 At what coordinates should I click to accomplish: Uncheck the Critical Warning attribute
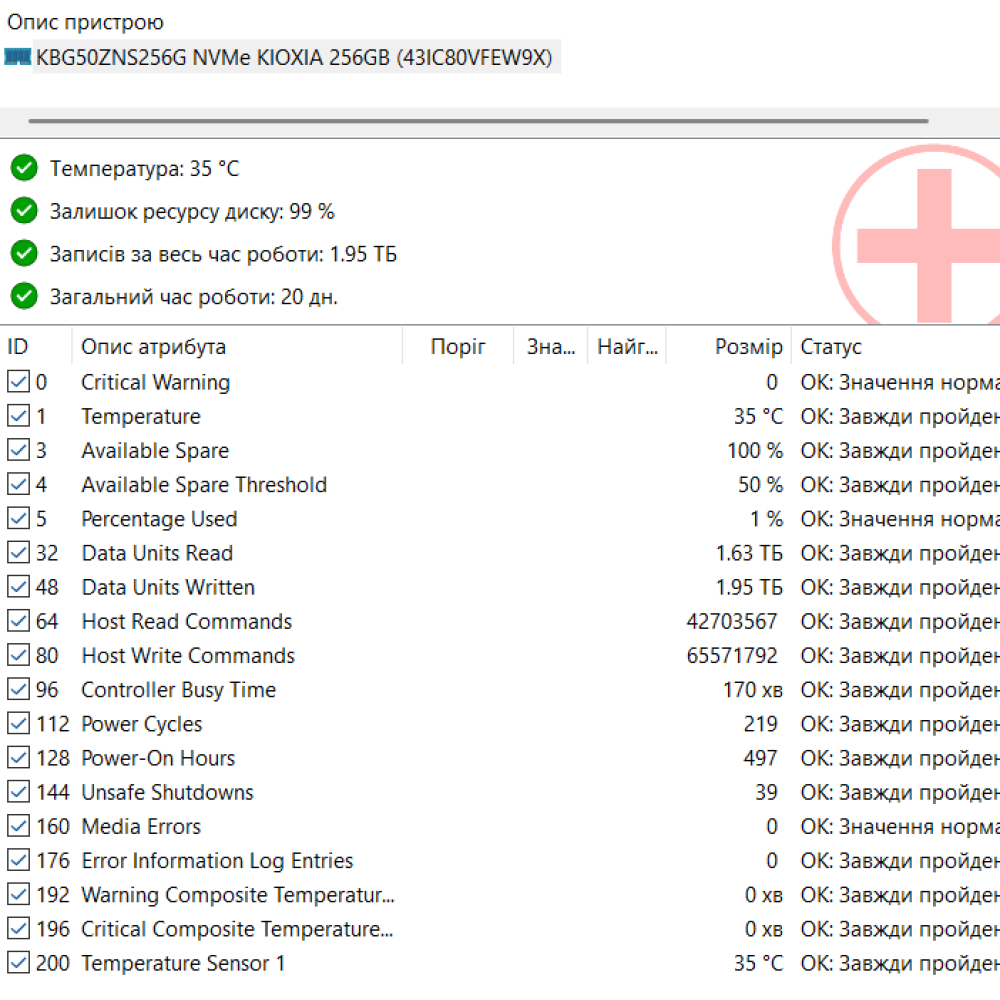click(x=17, y=381)
